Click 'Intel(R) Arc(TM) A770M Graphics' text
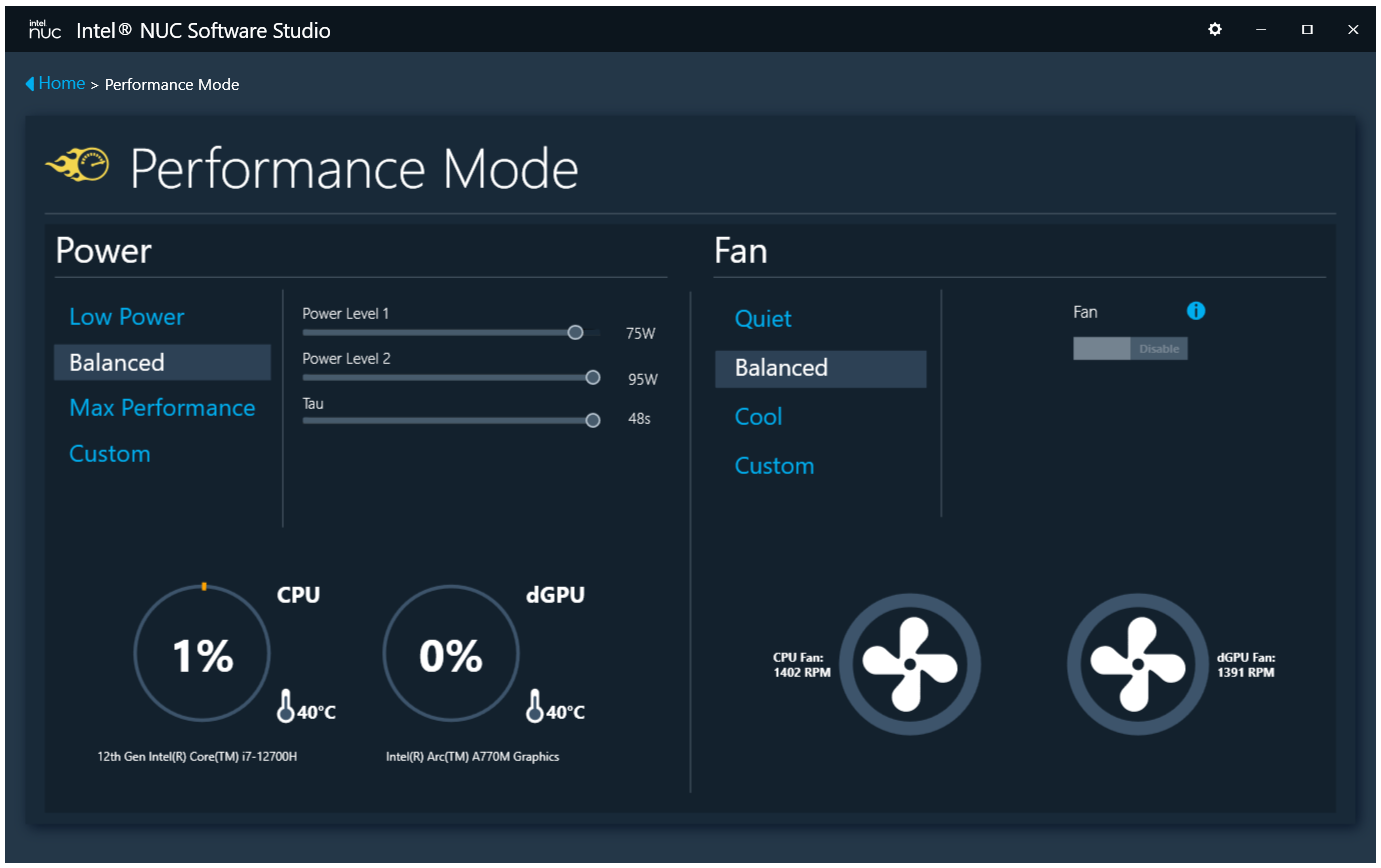Screen dimensions: 1381x868 [x=473, y=757]
